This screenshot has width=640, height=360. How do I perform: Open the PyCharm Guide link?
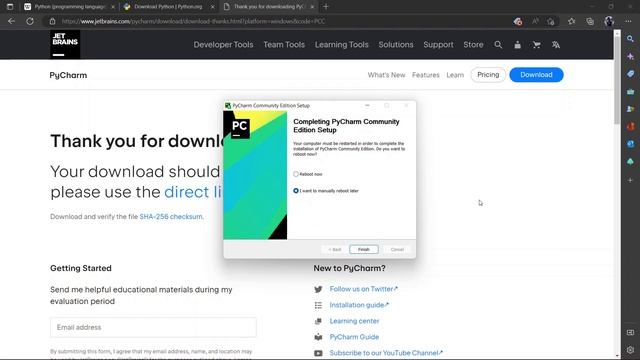[354, 337]
